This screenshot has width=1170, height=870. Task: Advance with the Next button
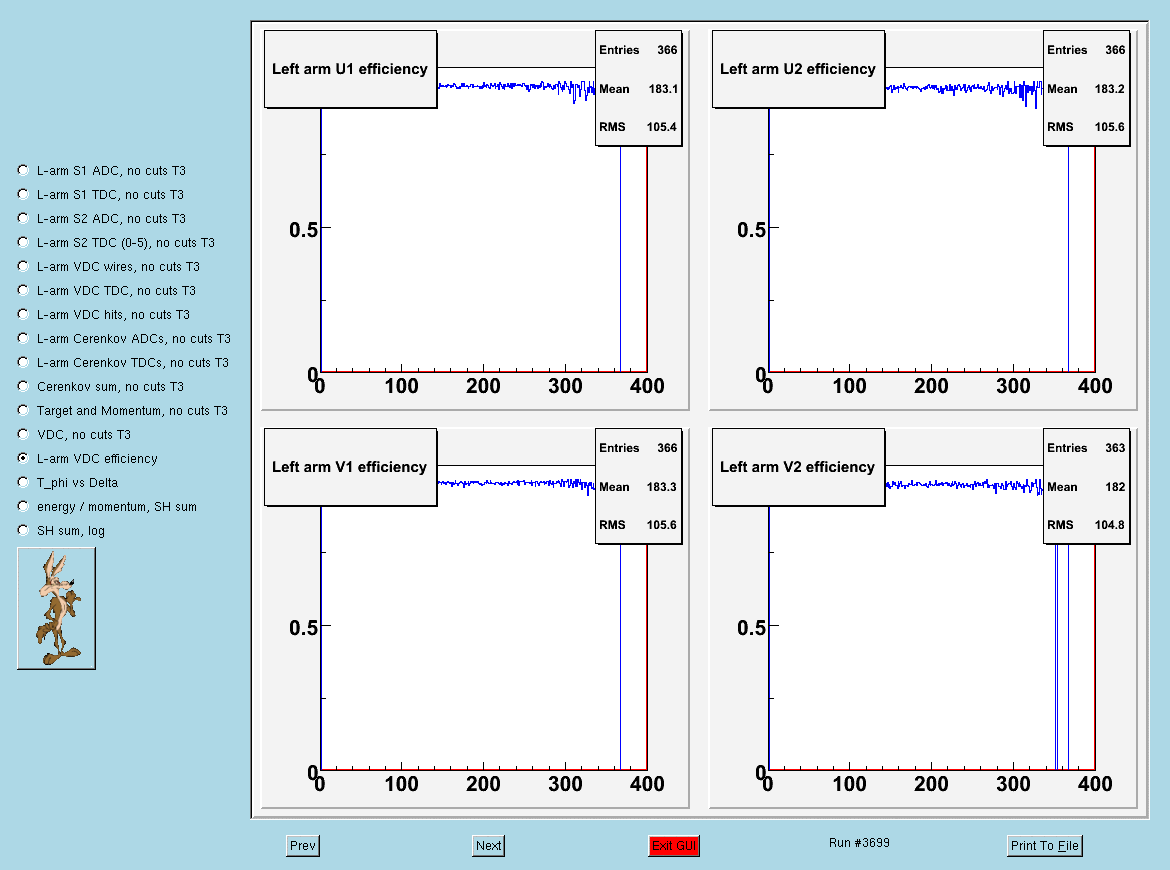pos(489,845)
